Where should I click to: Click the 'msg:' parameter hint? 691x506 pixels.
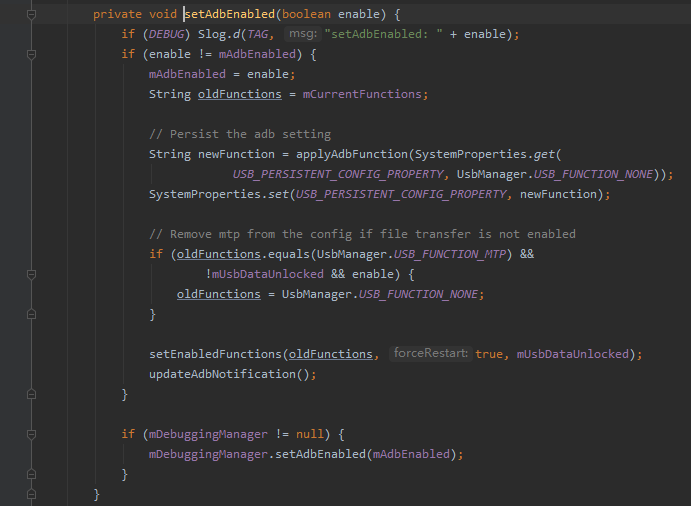[303, 34]
